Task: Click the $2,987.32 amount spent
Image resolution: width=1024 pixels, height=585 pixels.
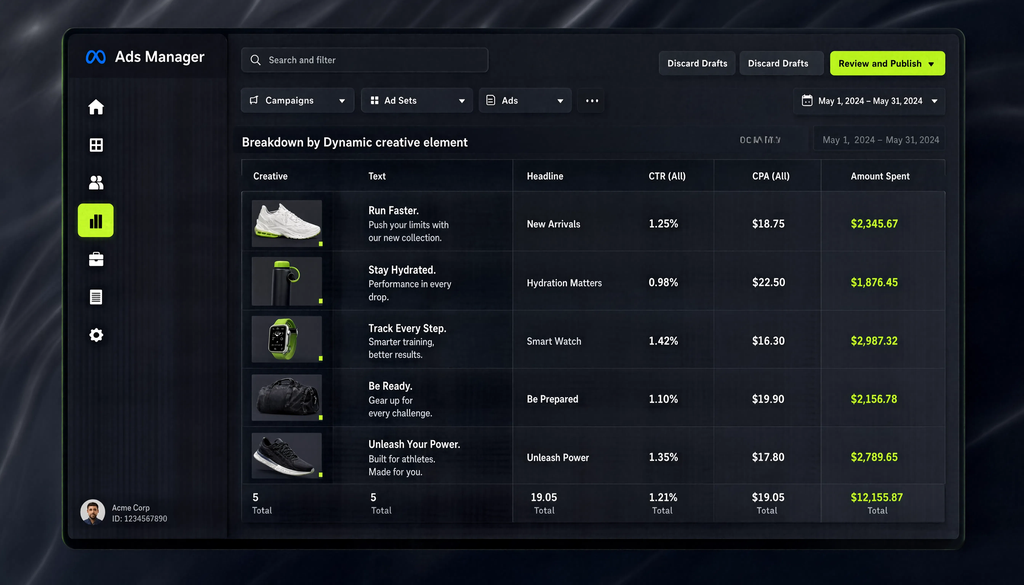Action: [x=874, y=341]
